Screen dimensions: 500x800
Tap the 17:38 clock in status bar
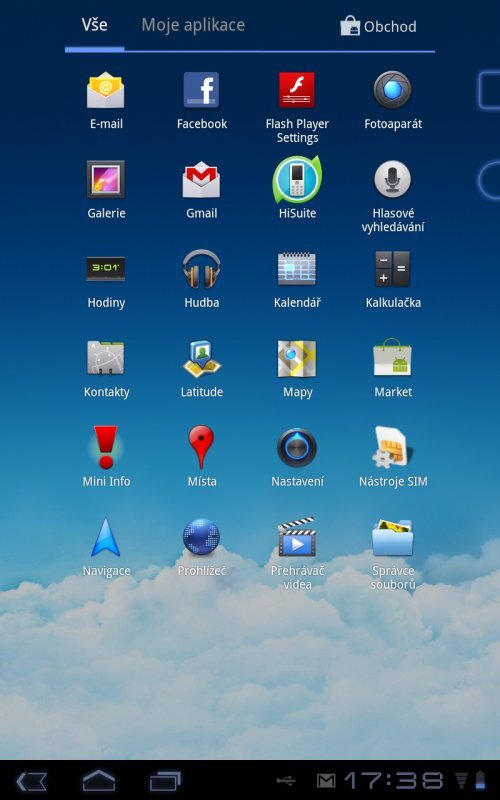pyautogui.click(x=394, y=781)
